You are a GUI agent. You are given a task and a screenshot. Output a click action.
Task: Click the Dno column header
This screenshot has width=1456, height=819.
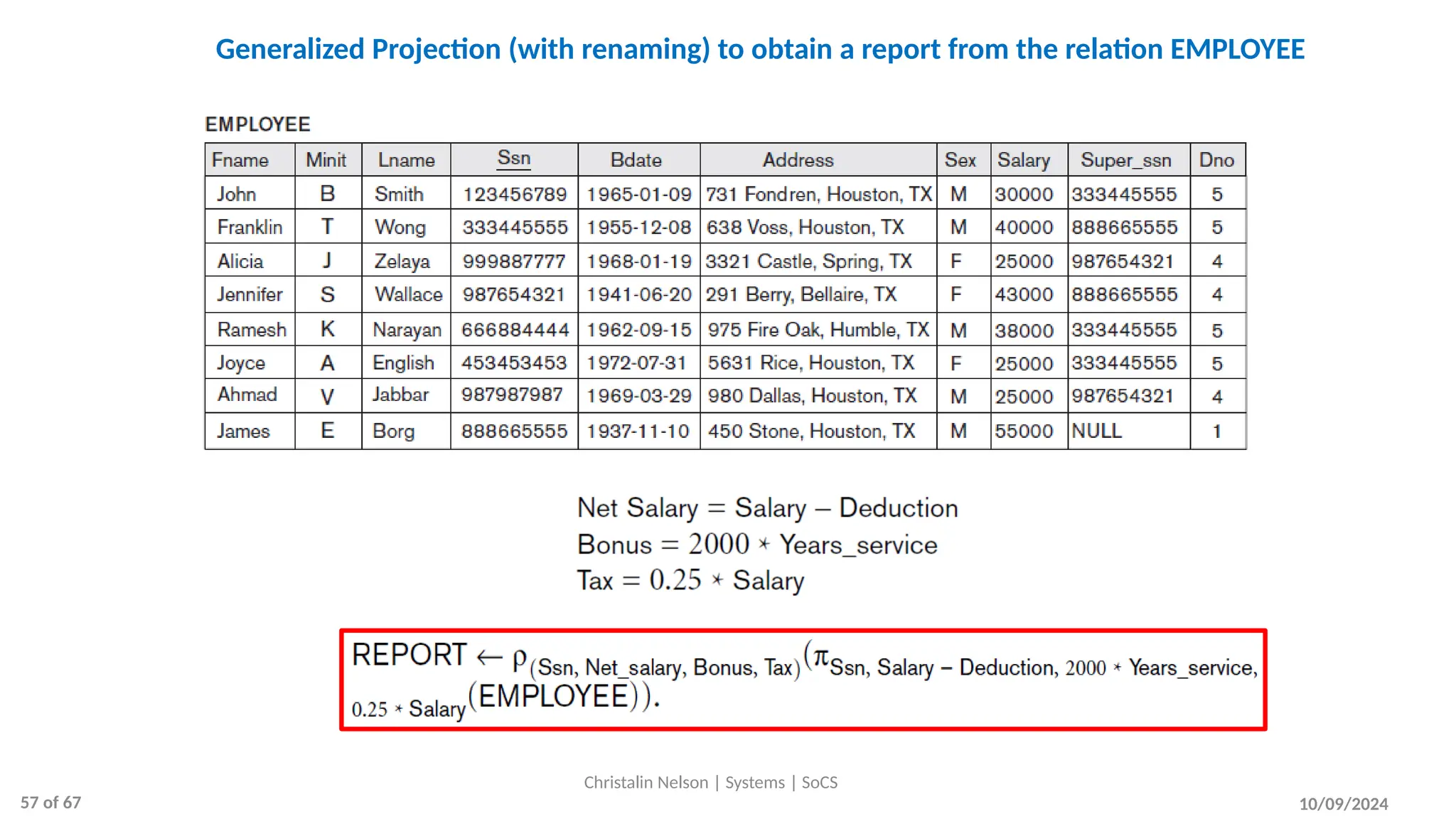point(1216,160)
